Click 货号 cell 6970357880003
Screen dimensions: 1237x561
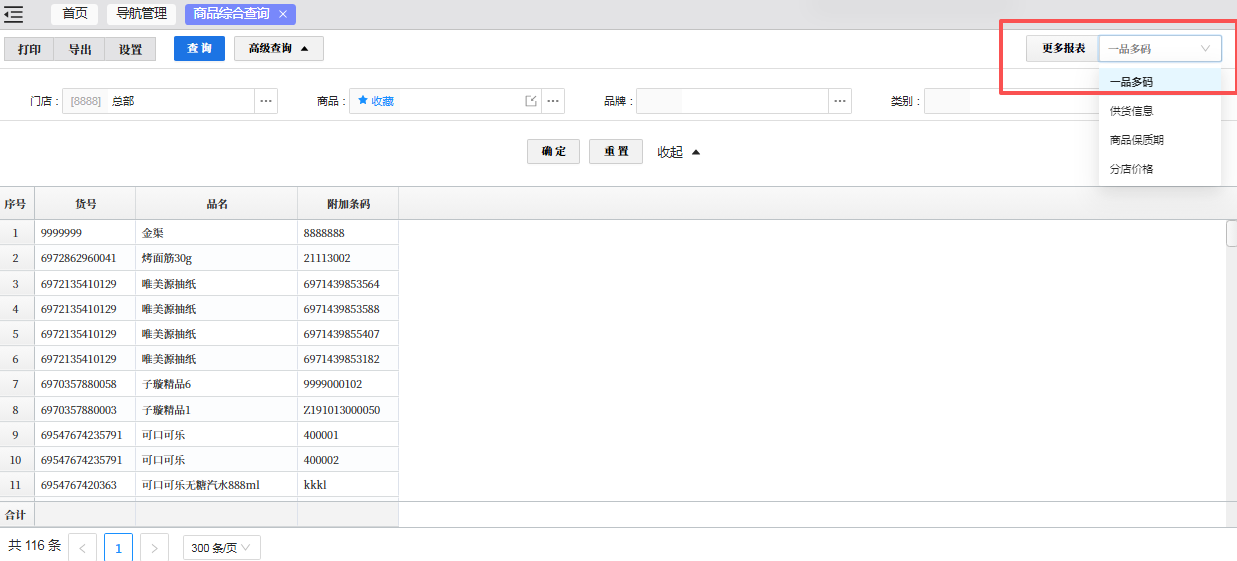(x=86, y=410)
